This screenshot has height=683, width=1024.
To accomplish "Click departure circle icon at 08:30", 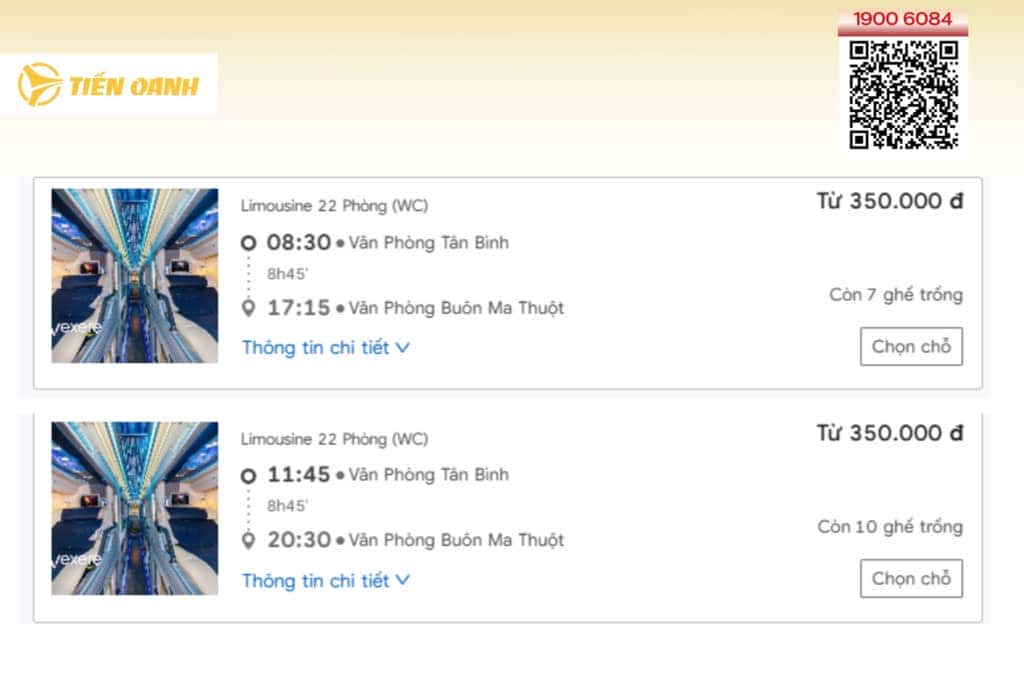I will [x=248, y=243].
